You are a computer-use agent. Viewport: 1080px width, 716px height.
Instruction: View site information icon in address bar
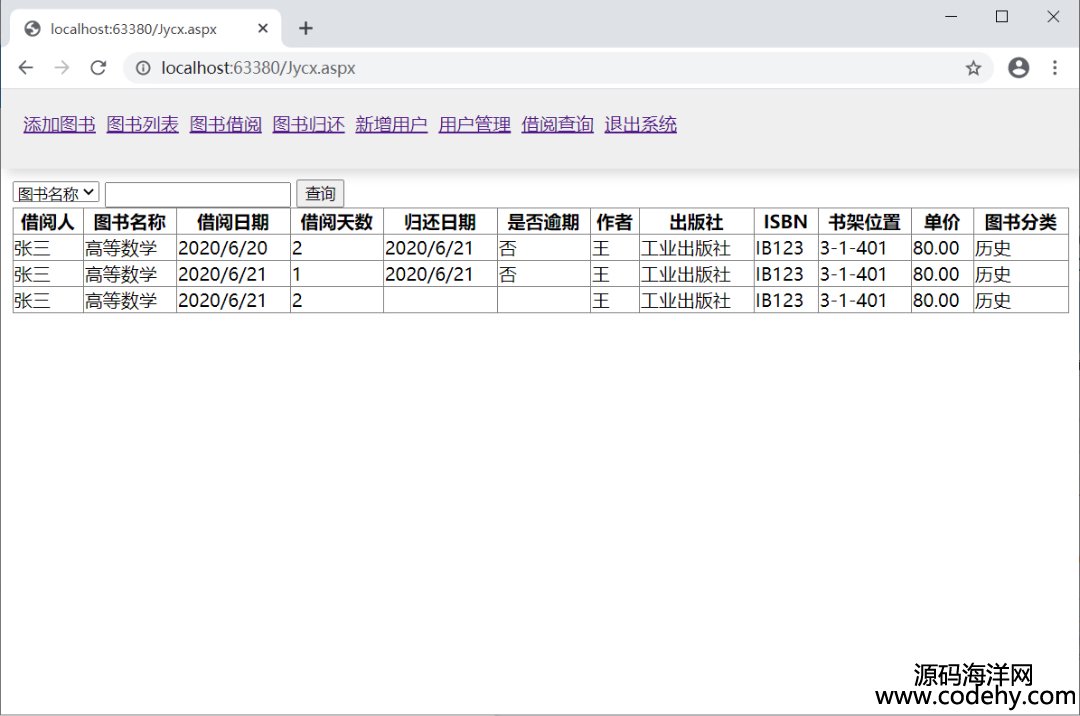click(143, 68)
